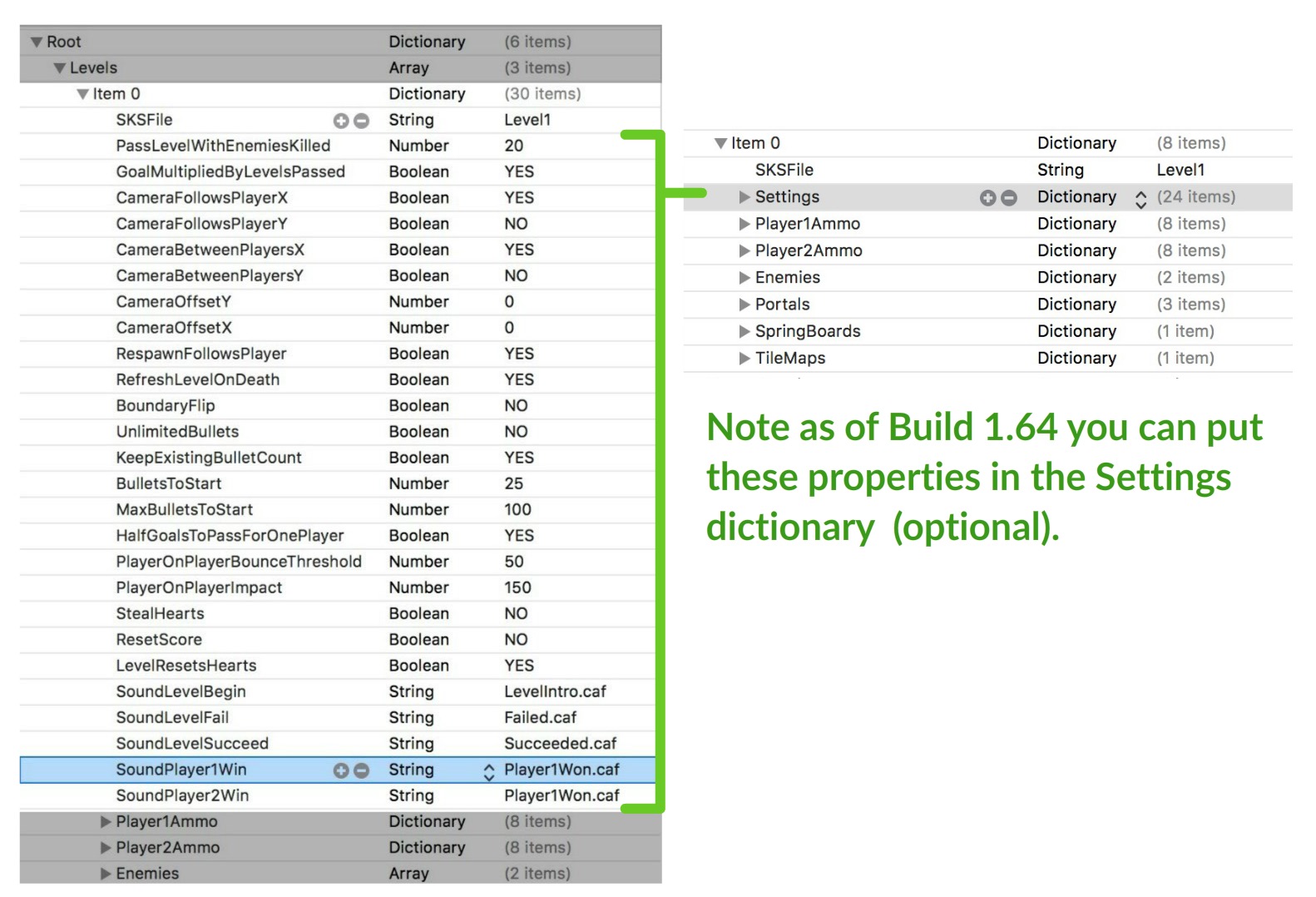Image resolution: width=1316 pixels, height=897 pixels.
Task: Expand the Portals dictionary
Action: point(745,305)
